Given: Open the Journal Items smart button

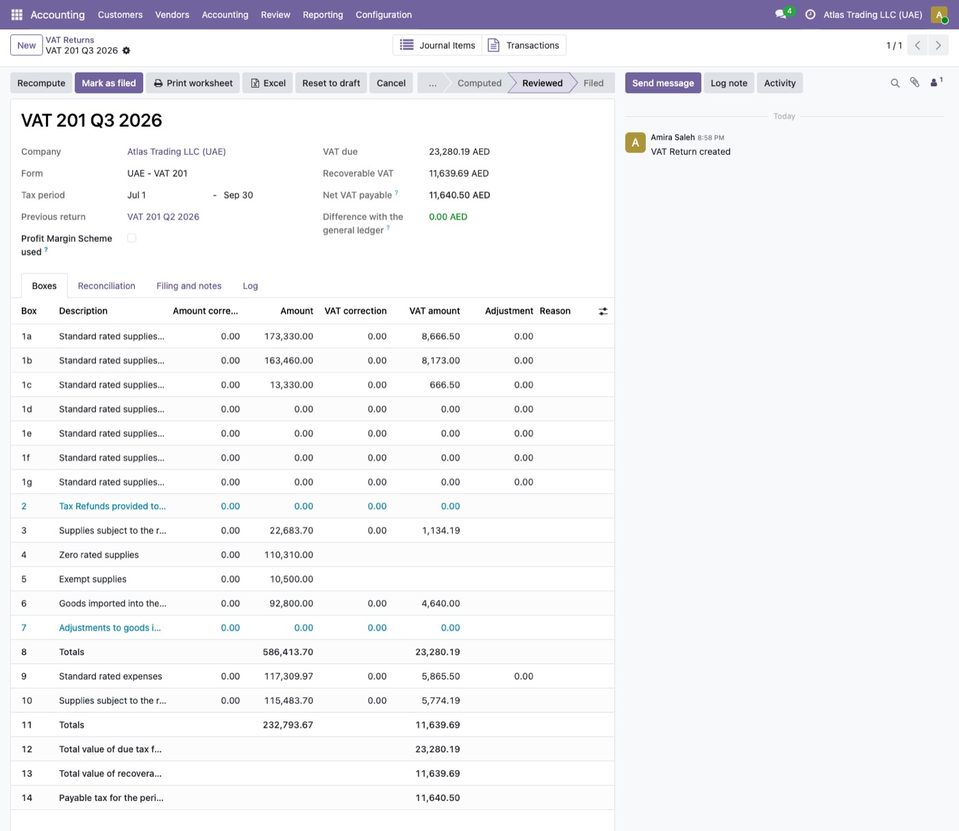Looking at the screenshot, I should [x=437, y=45].
